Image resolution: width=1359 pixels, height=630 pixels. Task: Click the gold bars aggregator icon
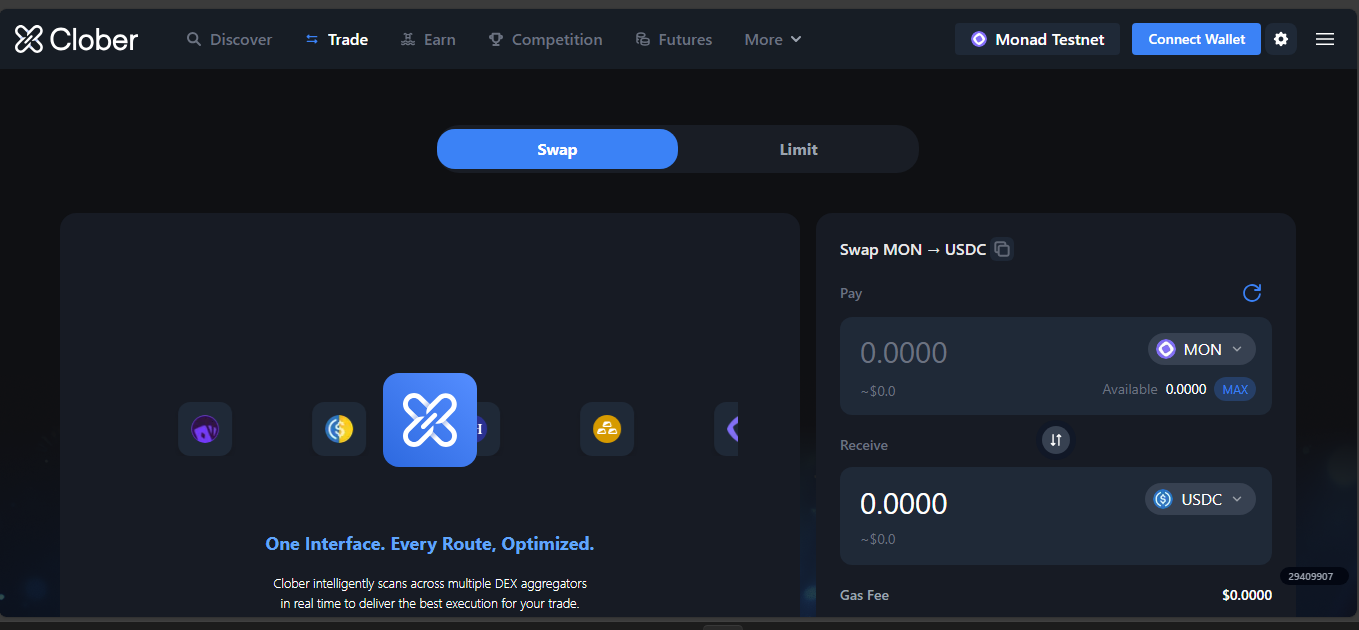pos(607,429)
